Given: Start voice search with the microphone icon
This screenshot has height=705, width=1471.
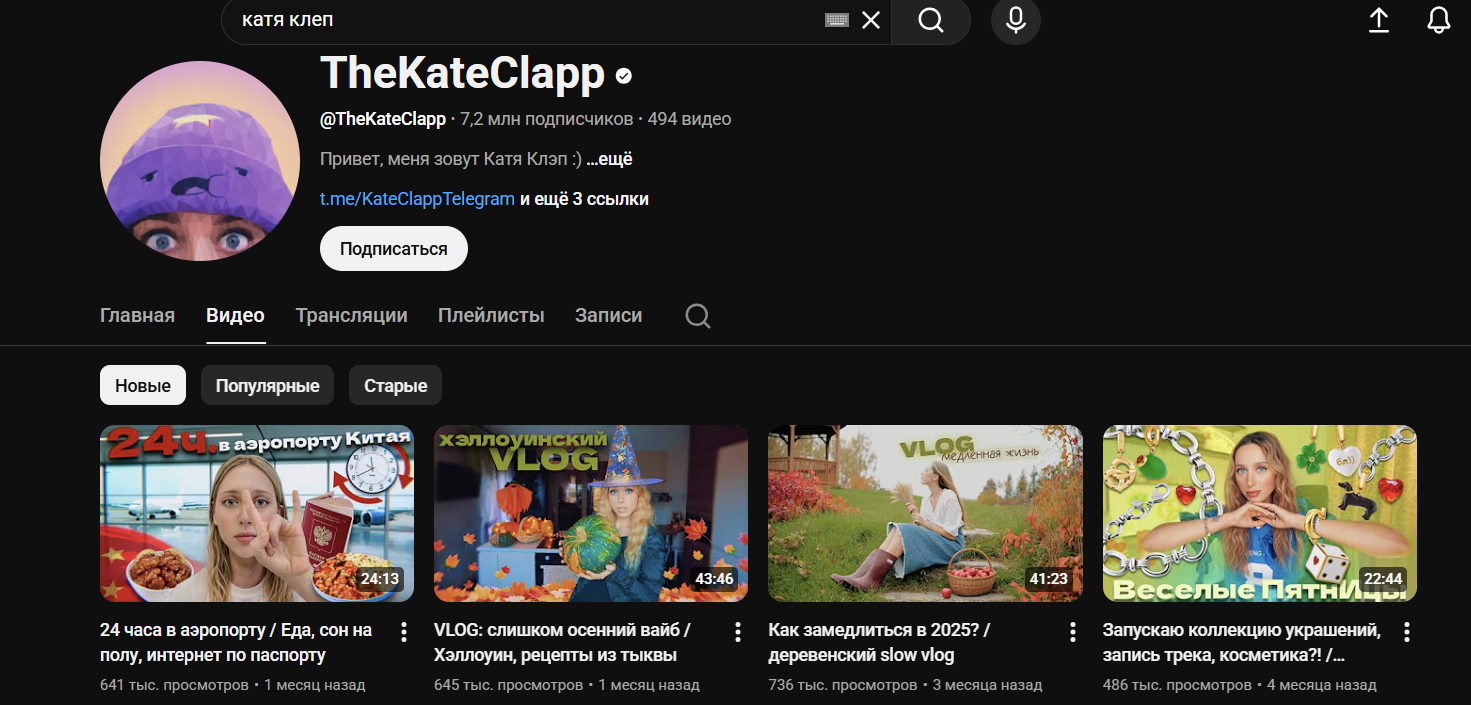Looking at the screenshot, I should 1016,20.
